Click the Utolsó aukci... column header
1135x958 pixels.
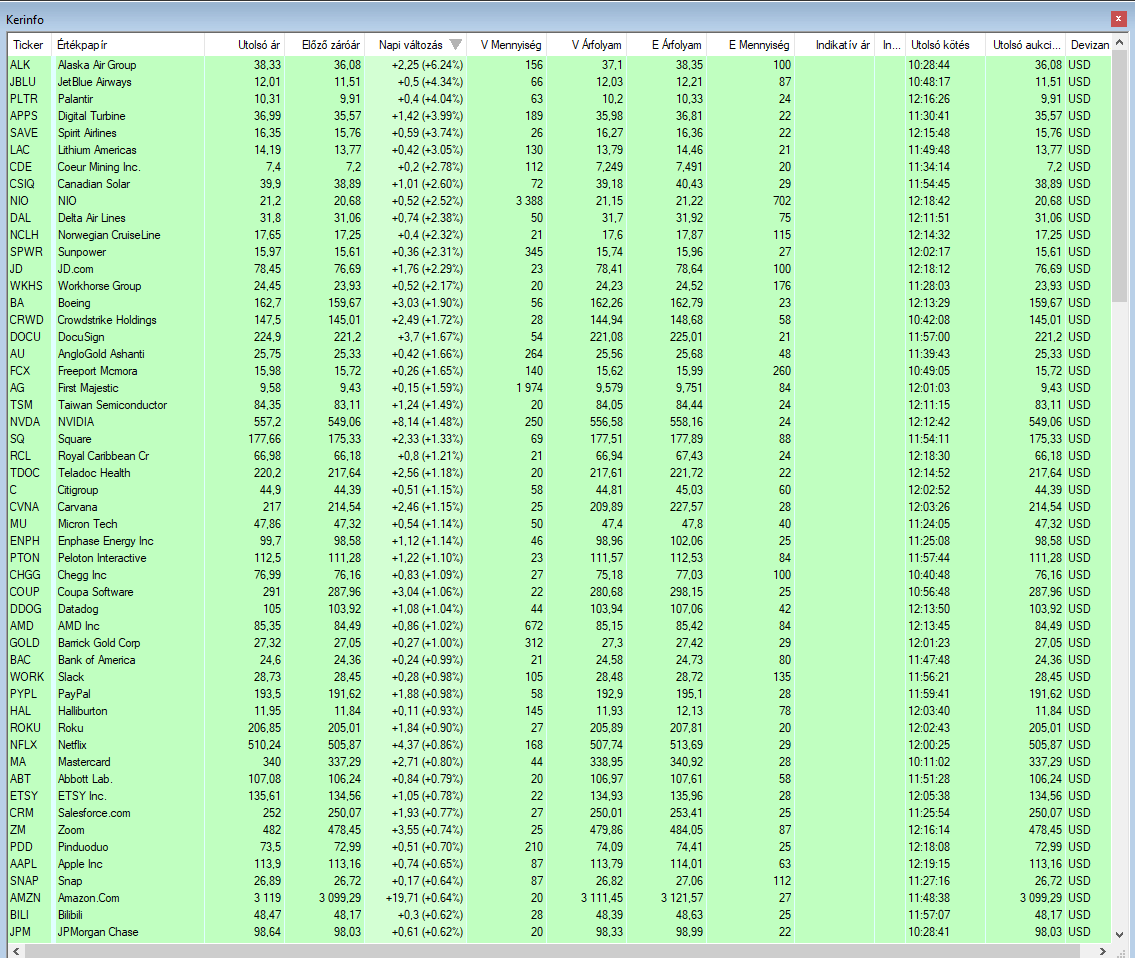1025,45
